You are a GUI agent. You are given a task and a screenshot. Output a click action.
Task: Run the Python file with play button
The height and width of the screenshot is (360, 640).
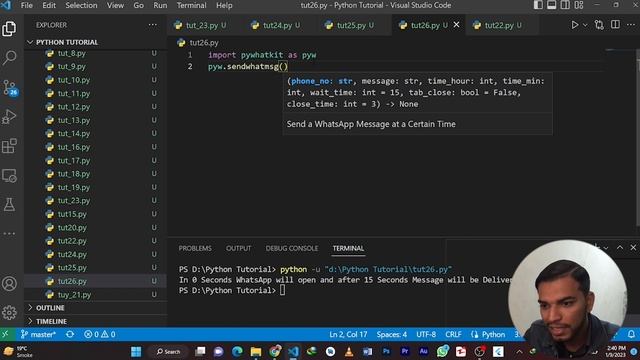click(575, 25)
